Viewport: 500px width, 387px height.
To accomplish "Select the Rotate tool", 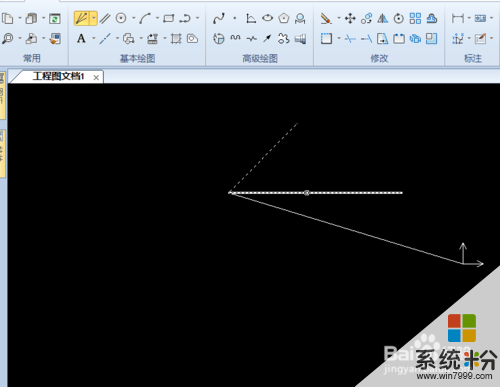I will point(399,18).
